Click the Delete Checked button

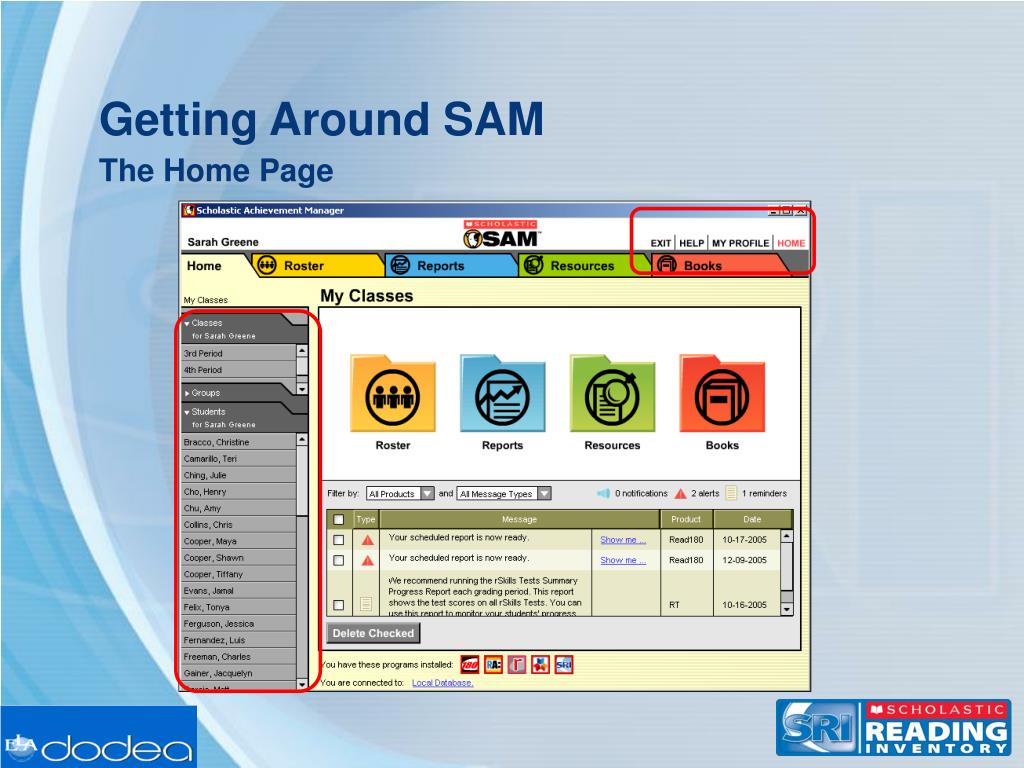coord(373,633)
